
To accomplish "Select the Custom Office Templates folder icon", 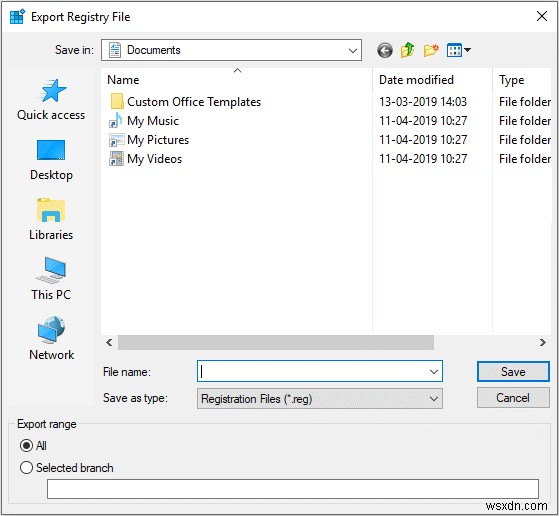I will point(117,102).
